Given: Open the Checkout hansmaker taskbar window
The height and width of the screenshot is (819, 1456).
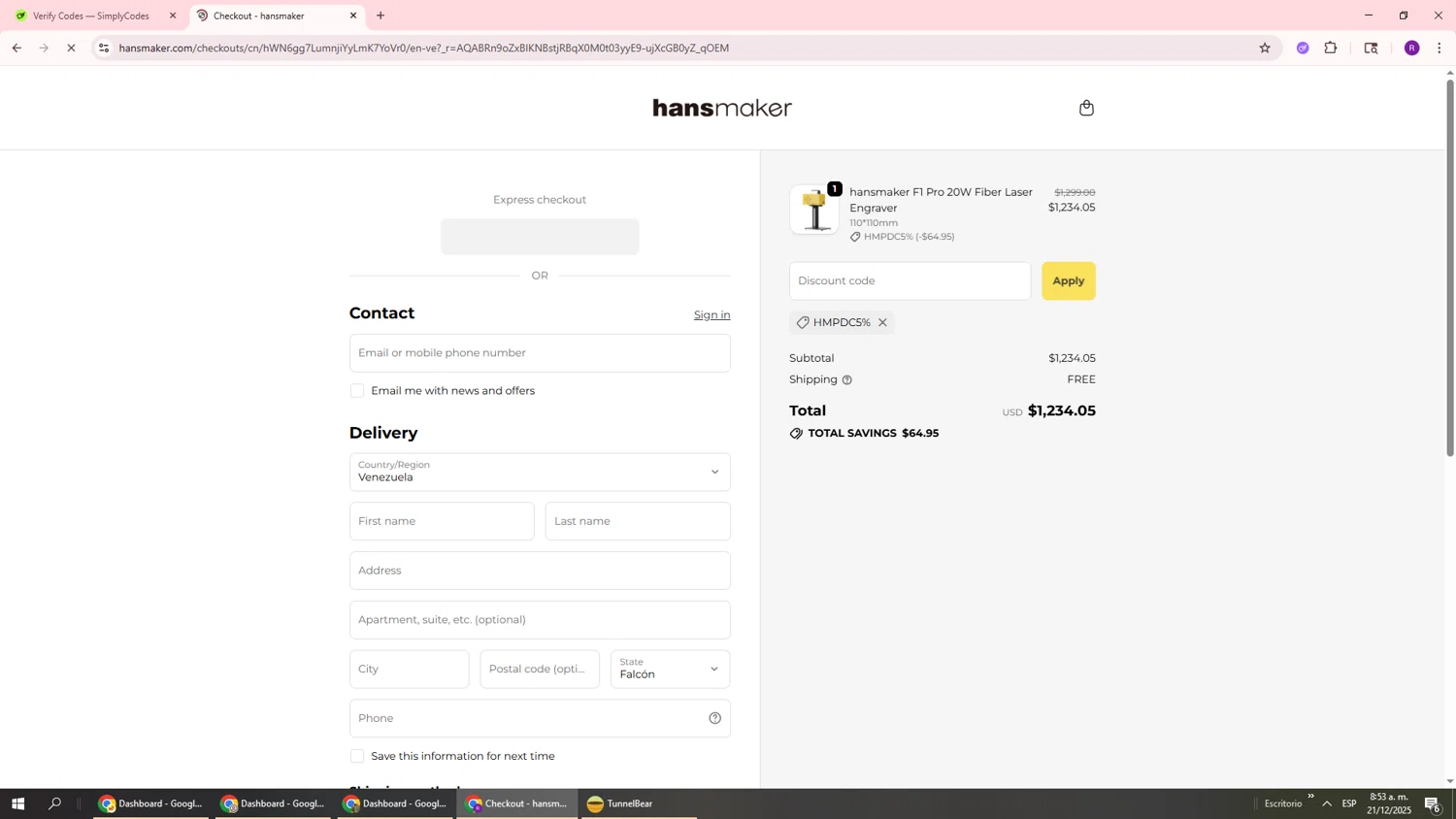Looking at the screenshot, I should coord(517,803).
